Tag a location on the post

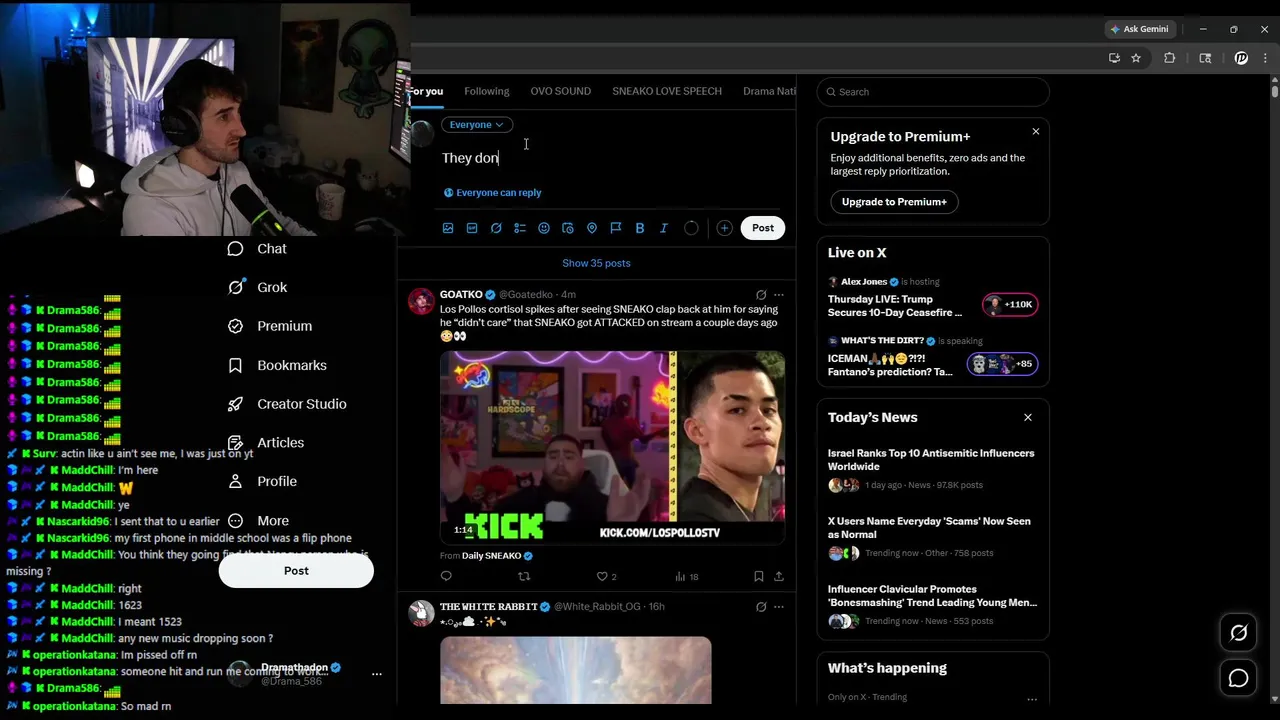click(x=592, y=228)
